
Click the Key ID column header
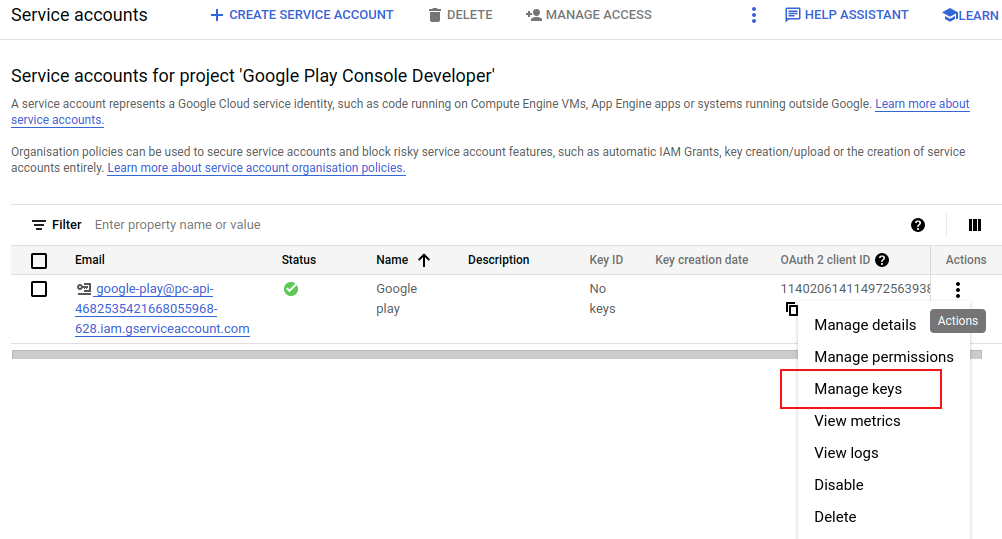click(606, 260)
